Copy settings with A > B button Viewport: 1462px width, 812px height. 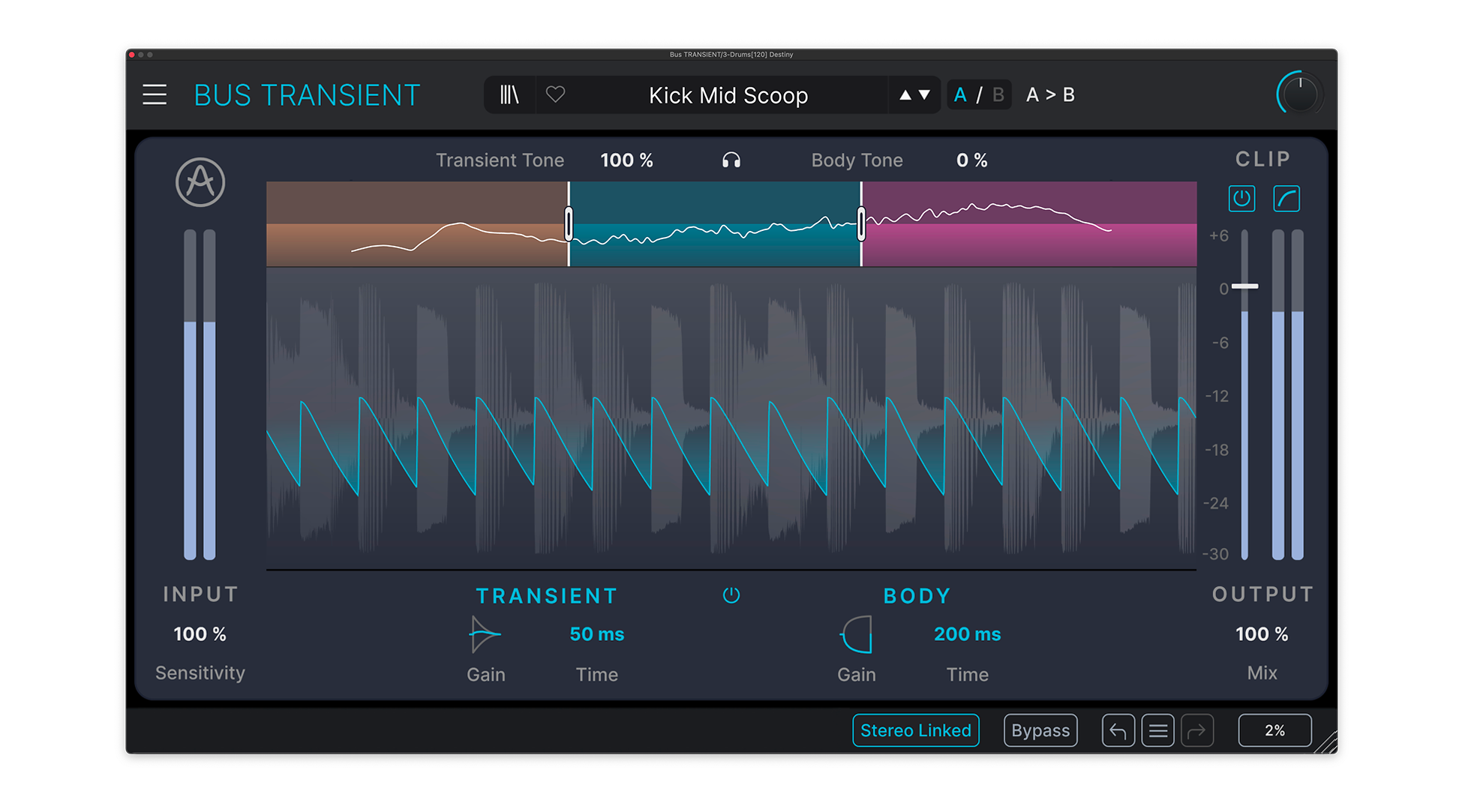click(1050, 95)
